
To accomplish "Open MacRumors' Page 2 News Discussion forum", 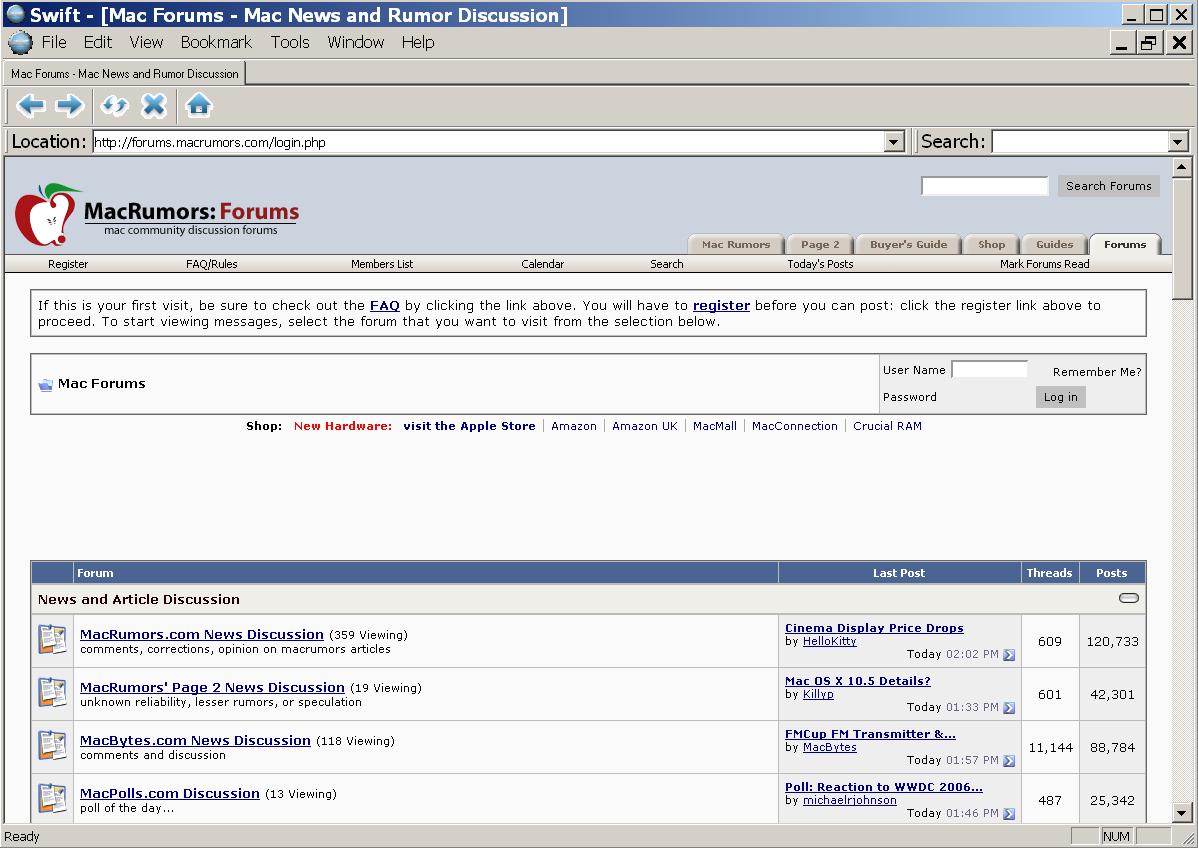I will (212, 688).
